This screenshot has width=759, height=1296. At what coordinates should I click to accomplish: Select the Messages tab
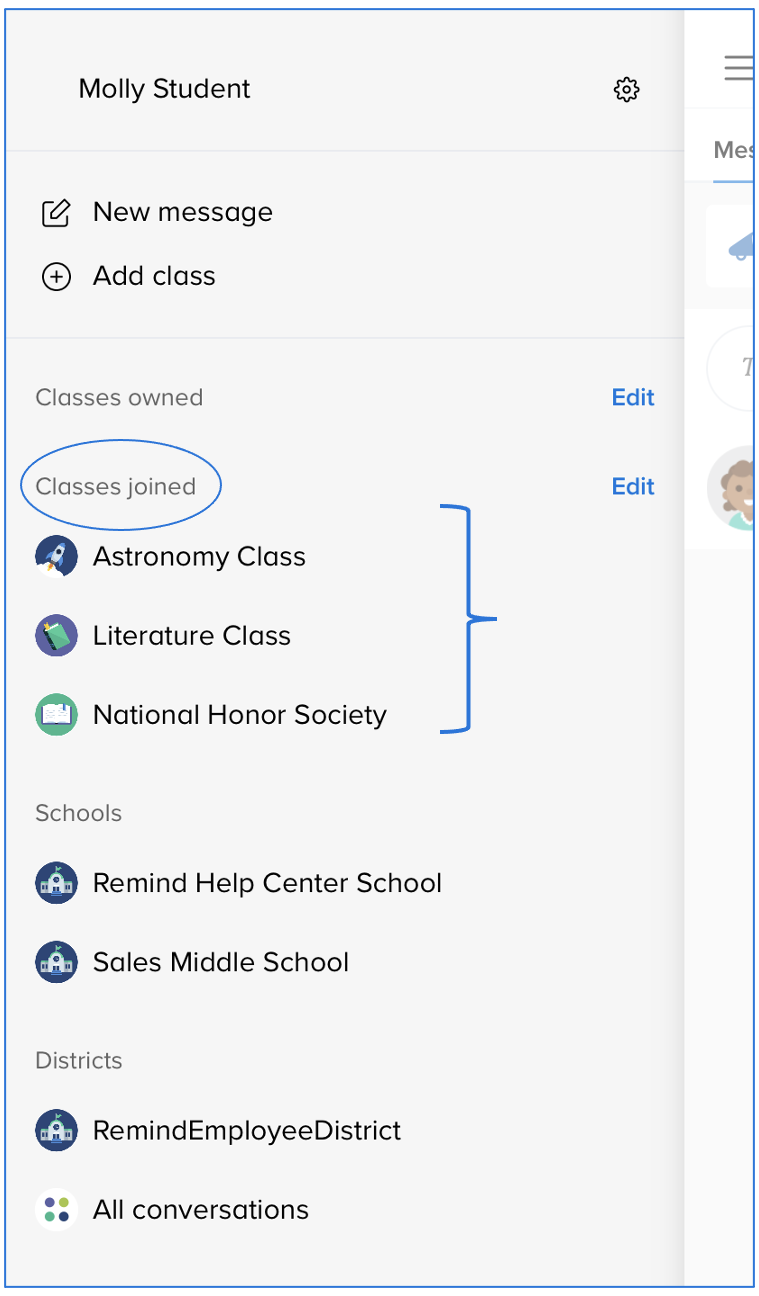coord(733,150)
